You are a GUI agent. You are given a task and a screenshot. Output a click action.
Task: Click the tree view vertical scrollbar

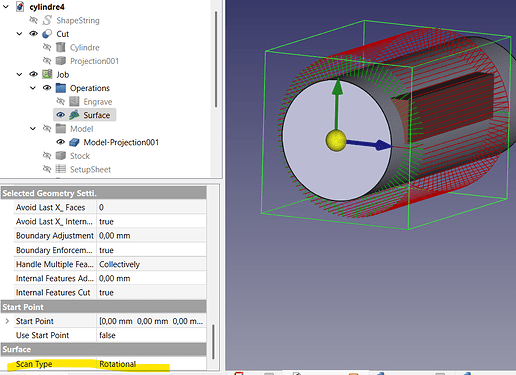216,59
